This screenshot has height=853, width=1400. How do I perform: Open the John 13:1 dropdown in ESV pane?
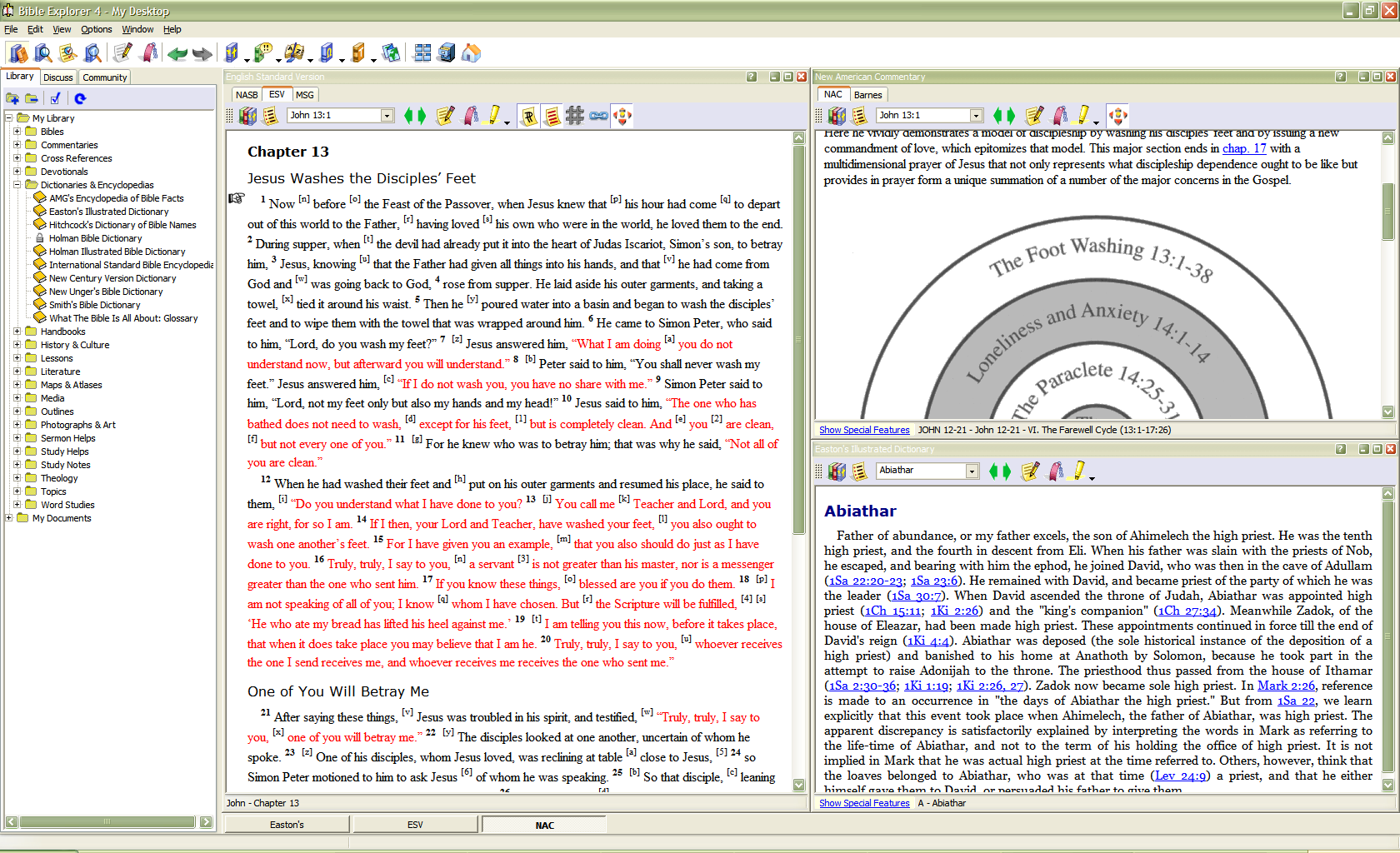[387, 116]
